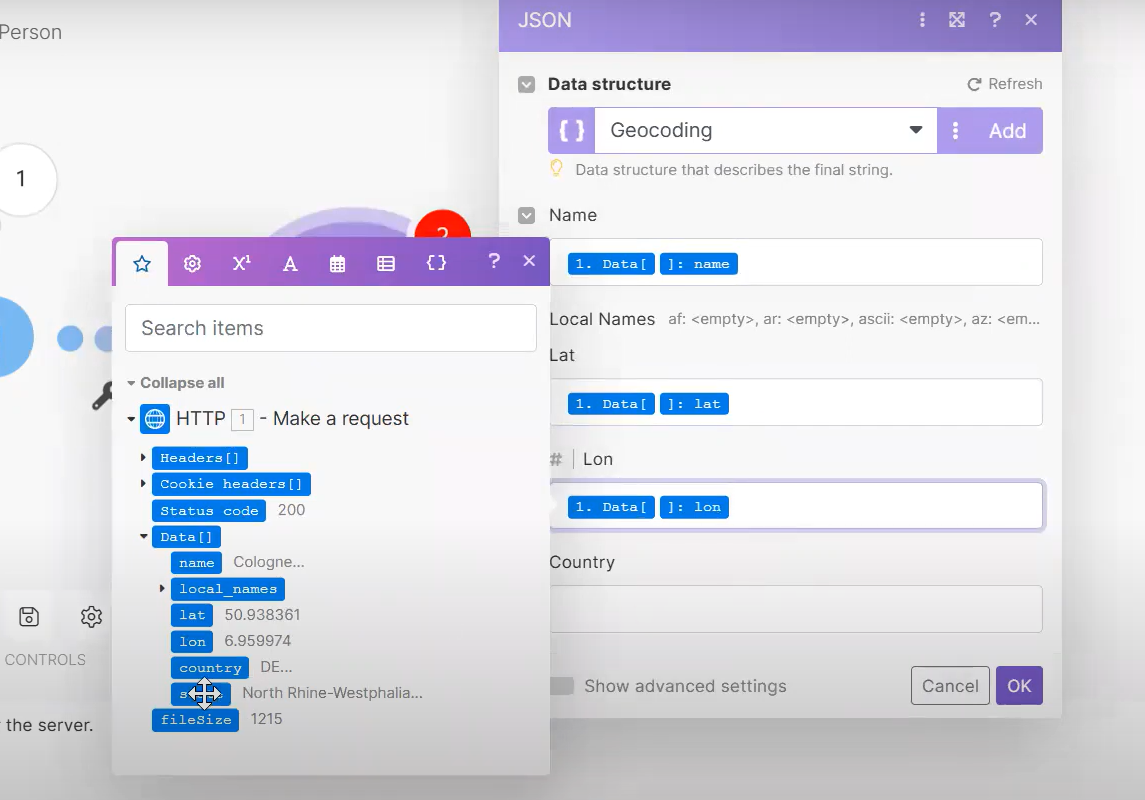Select the Data[] pill

click(186, 537)
